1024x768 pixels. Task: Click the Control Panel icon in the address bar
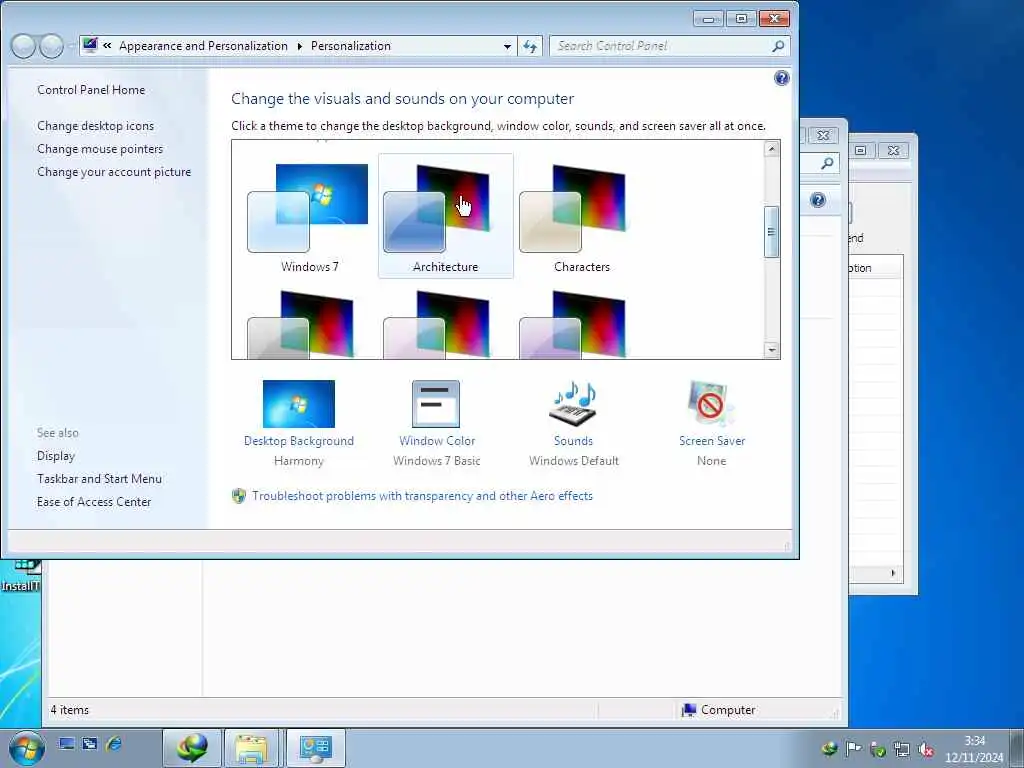[x=90, y=45]
